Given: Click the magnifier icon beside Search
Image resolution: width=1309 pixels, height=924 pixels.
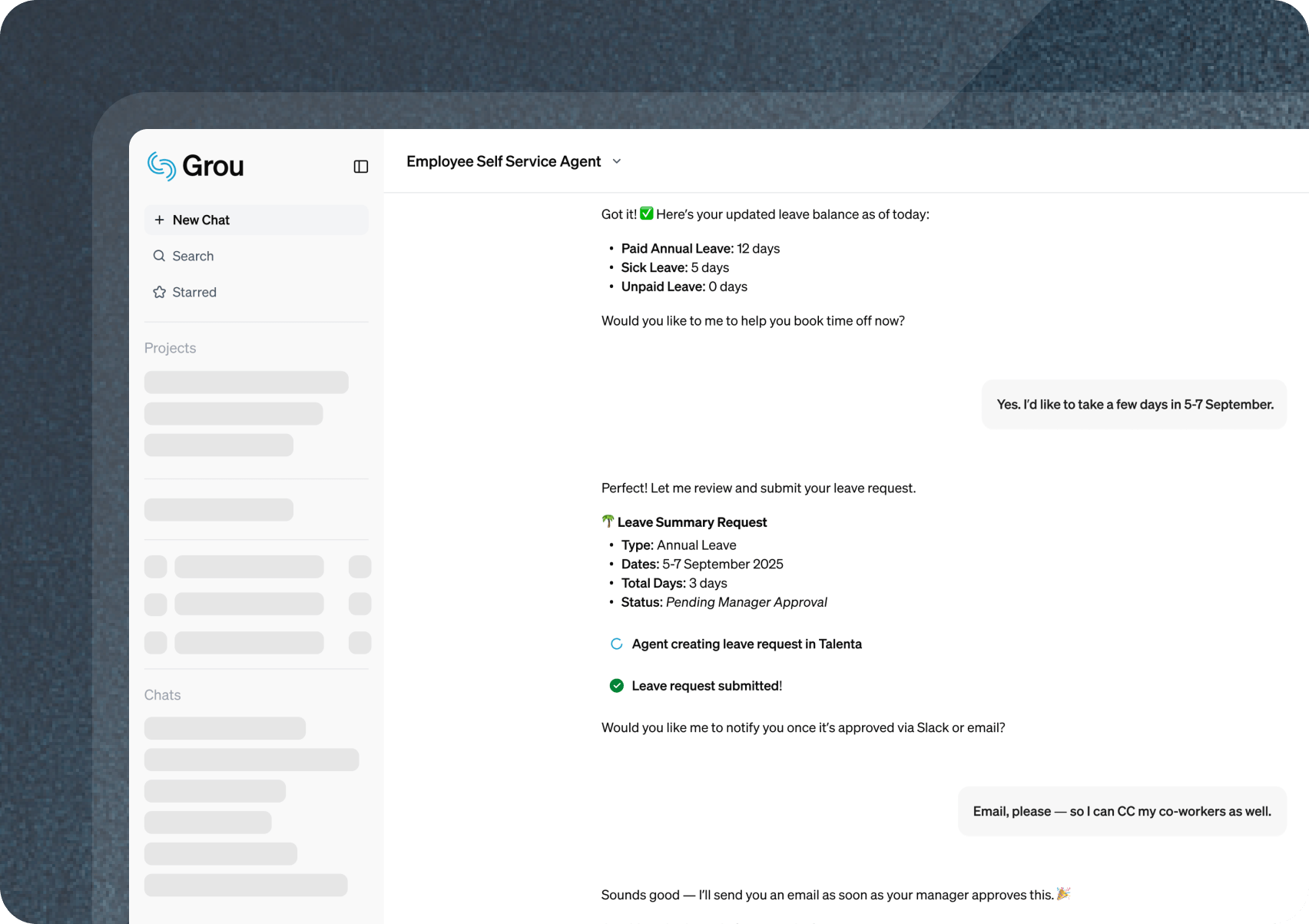Looking at the screenshot, I should tap(159, 256).
